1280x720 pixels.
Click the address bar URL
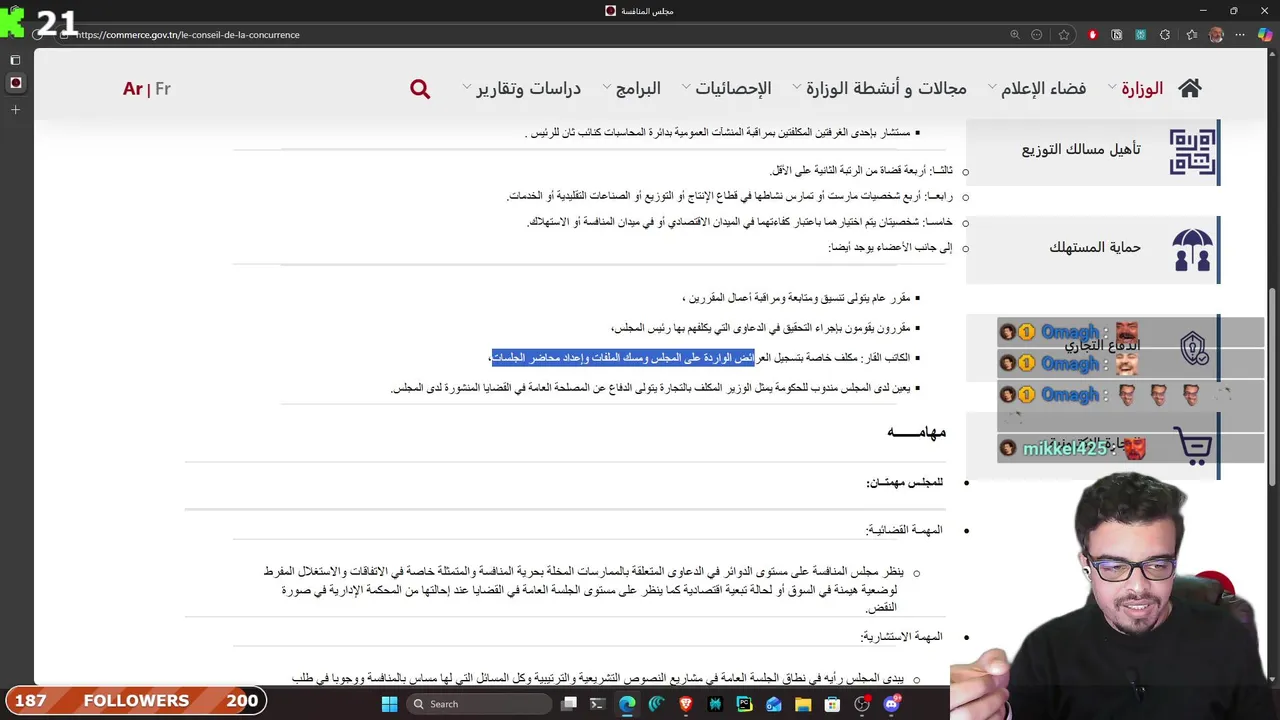[188, 35]
